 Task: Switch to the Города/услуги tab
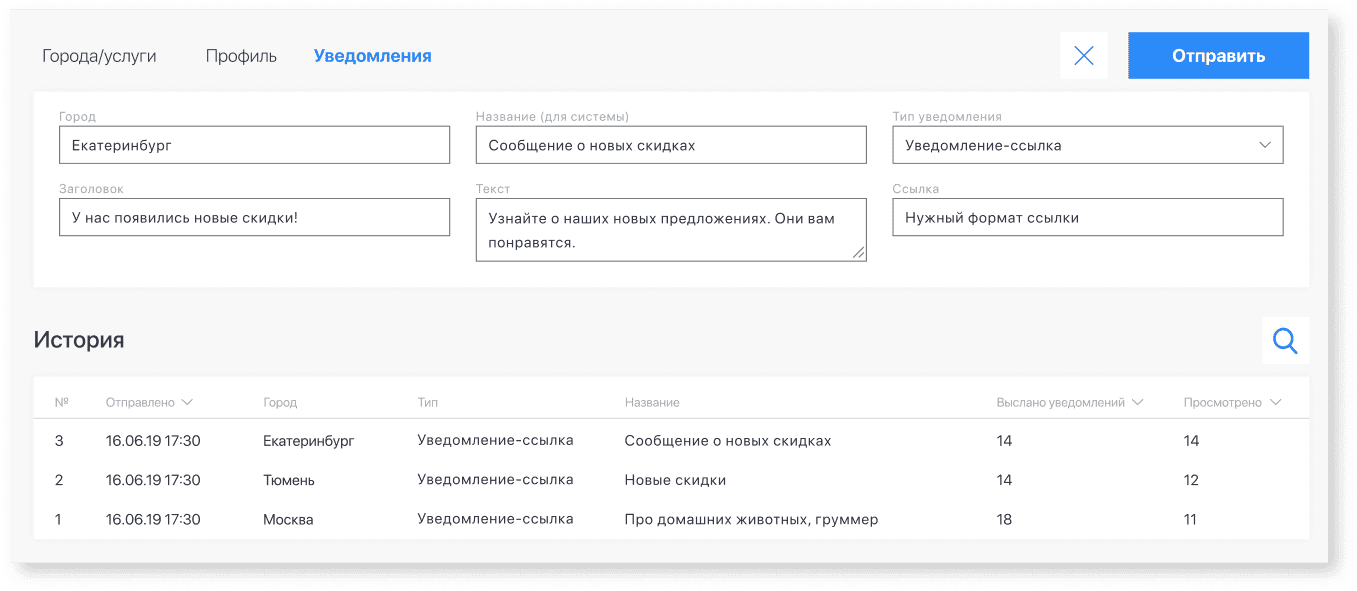point(99,56)
